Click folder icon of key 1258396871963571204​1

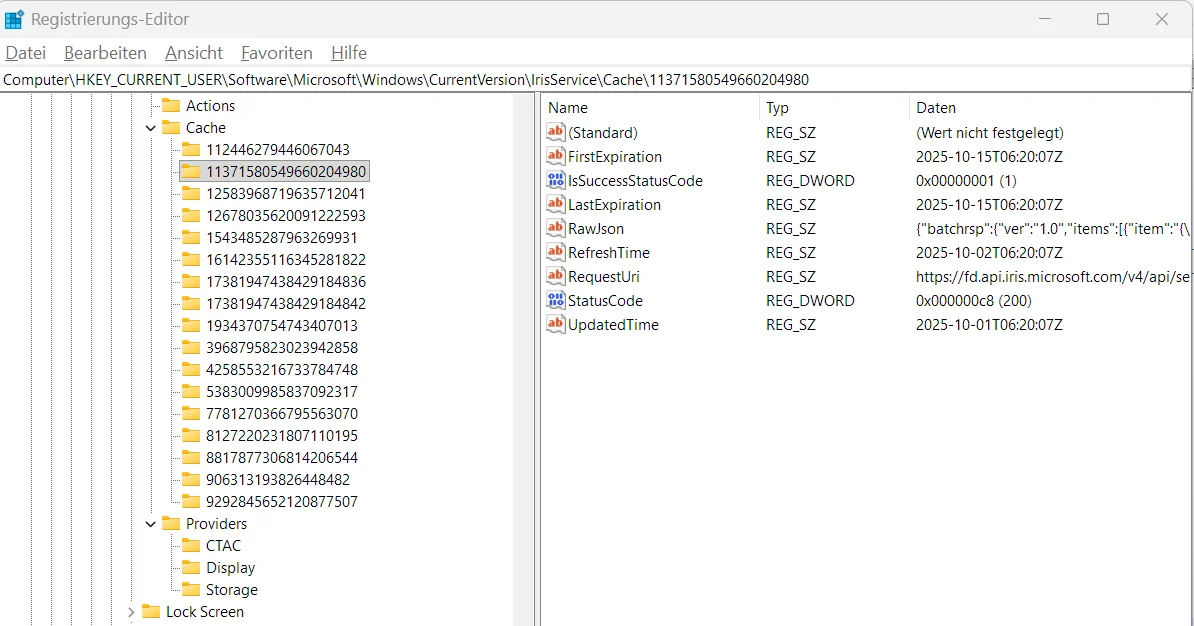pos(191,194)
